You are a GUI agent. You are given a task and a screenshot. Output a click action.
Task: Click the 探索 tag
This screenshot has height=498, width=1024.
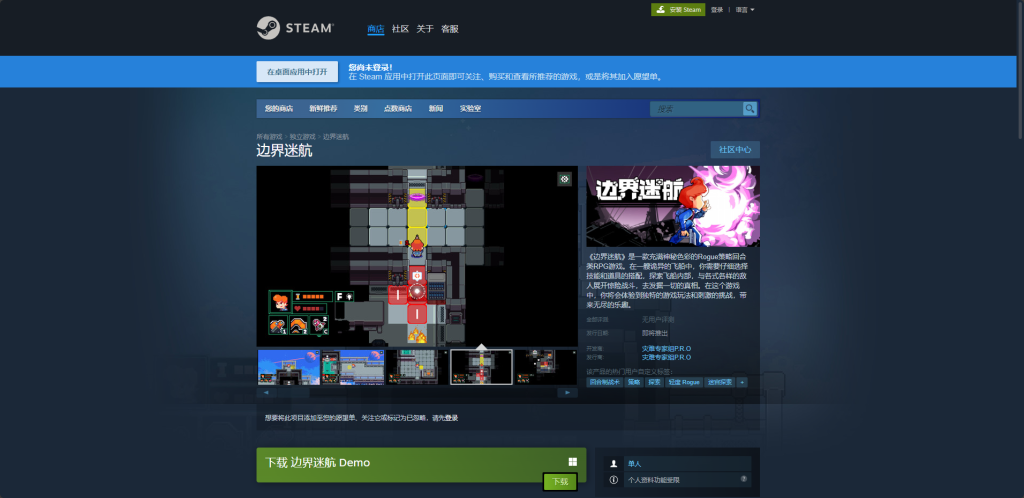click(654, 382)
